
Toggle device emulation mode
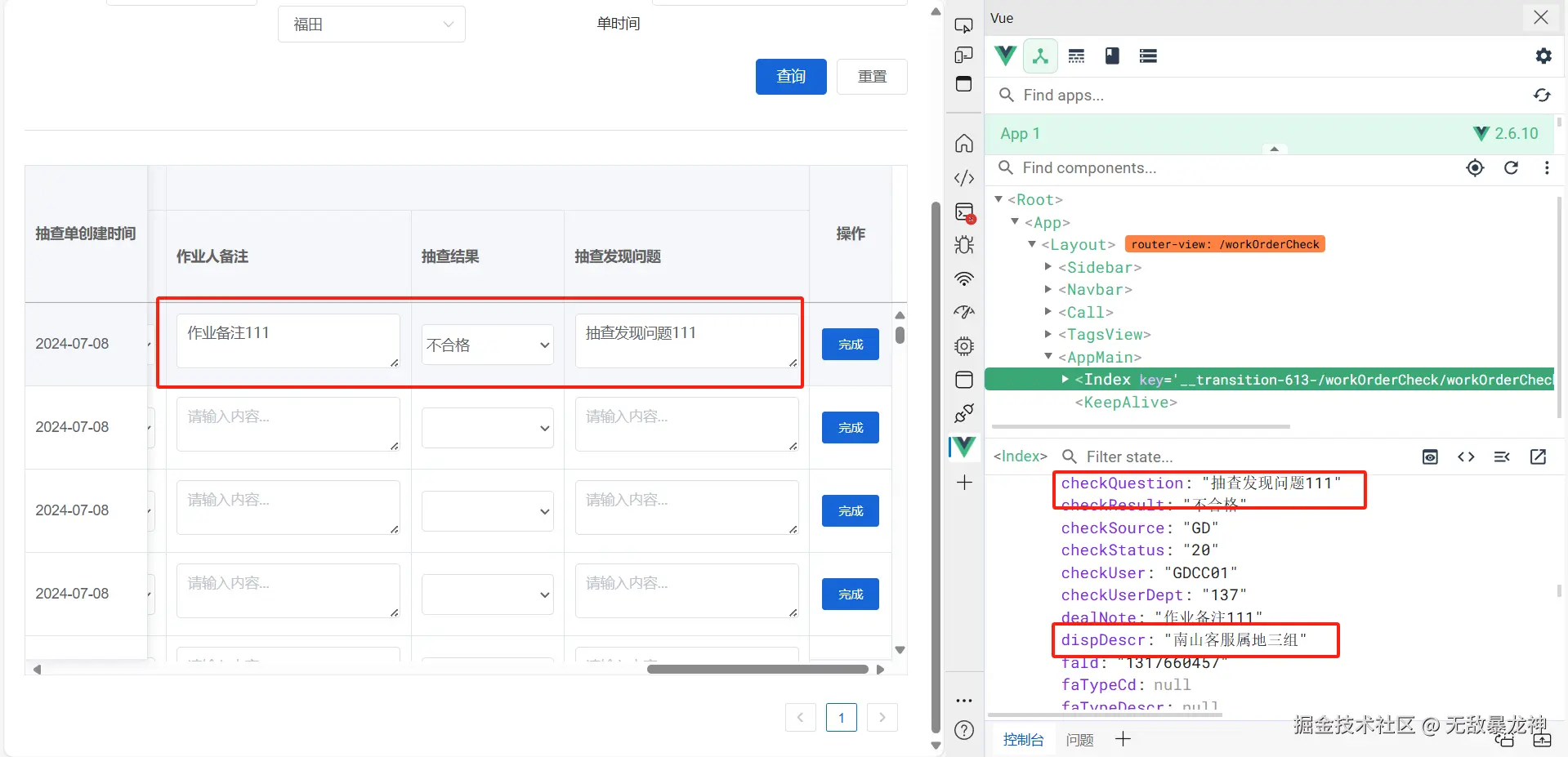click(964, 55)
